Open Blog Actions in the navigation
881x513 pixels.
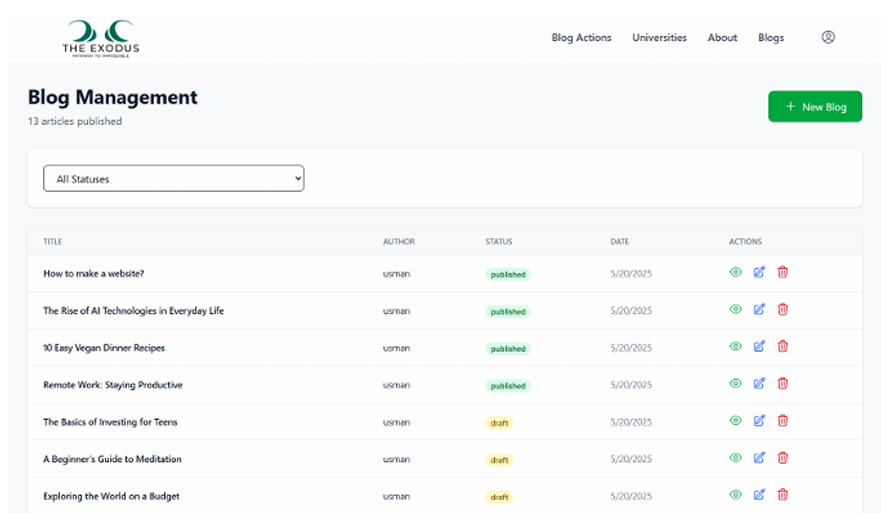click(581, 38)
